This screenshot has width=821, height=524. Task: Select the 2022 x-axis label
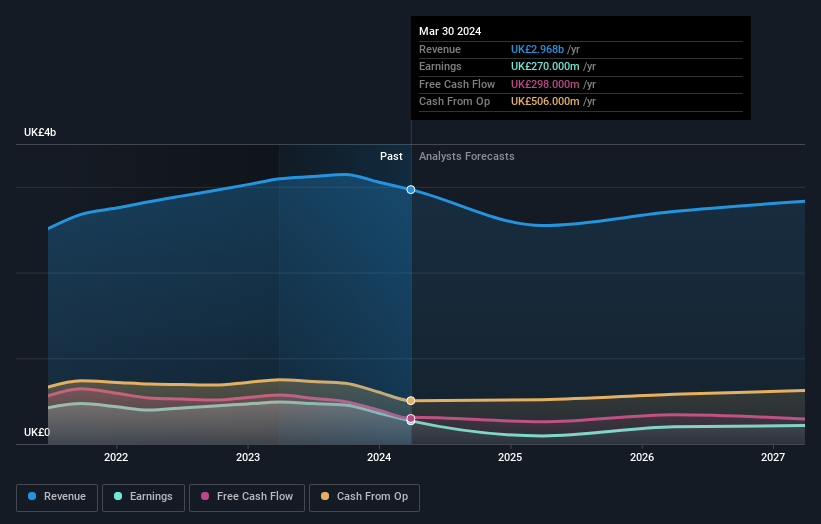click(x=116, y=457)
